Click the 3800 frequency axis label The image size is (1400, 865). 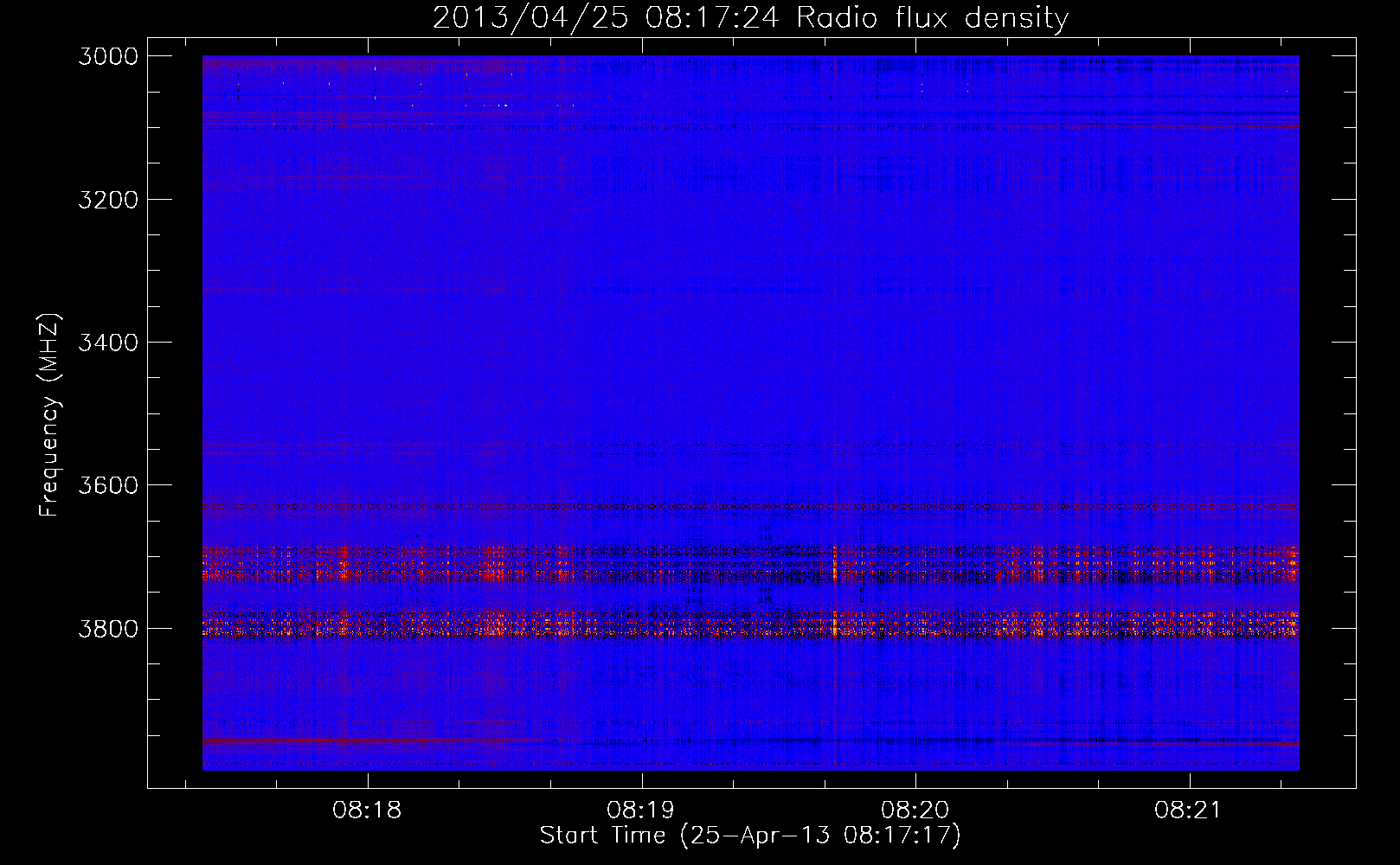[108, 628]
